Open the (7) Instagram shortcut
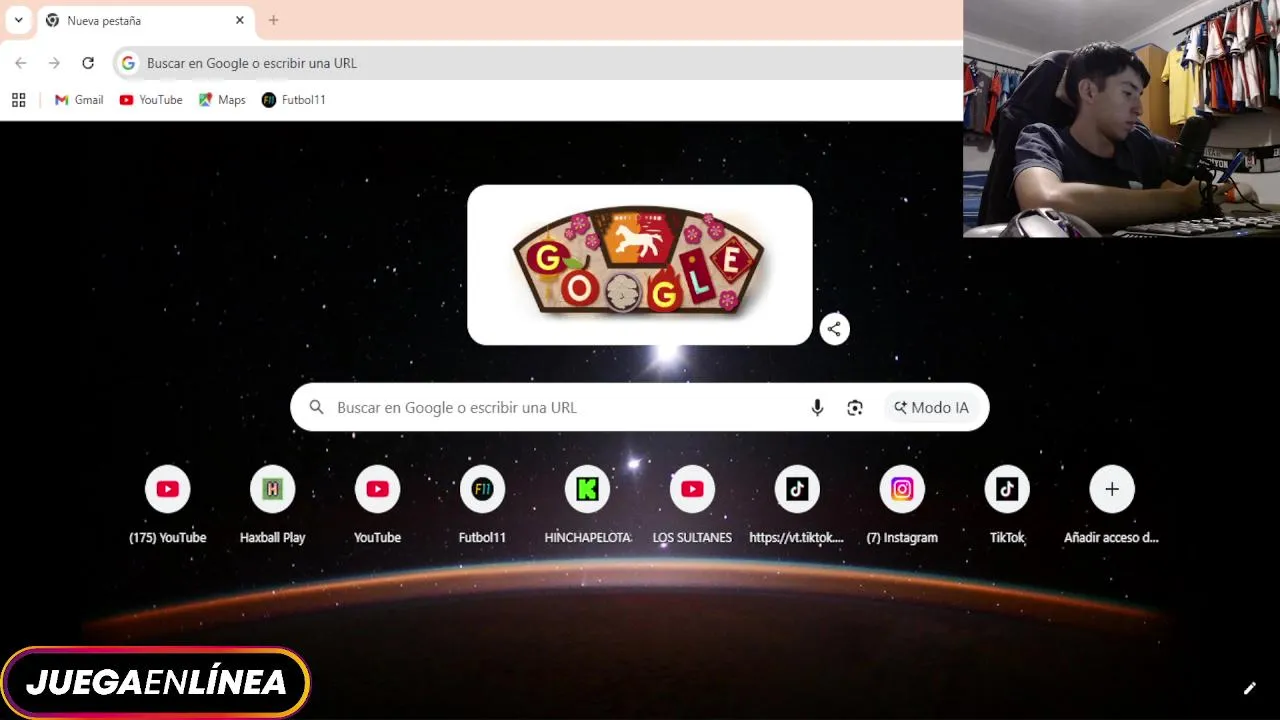This screenshot has width=1280, height=720. (902, 505)
